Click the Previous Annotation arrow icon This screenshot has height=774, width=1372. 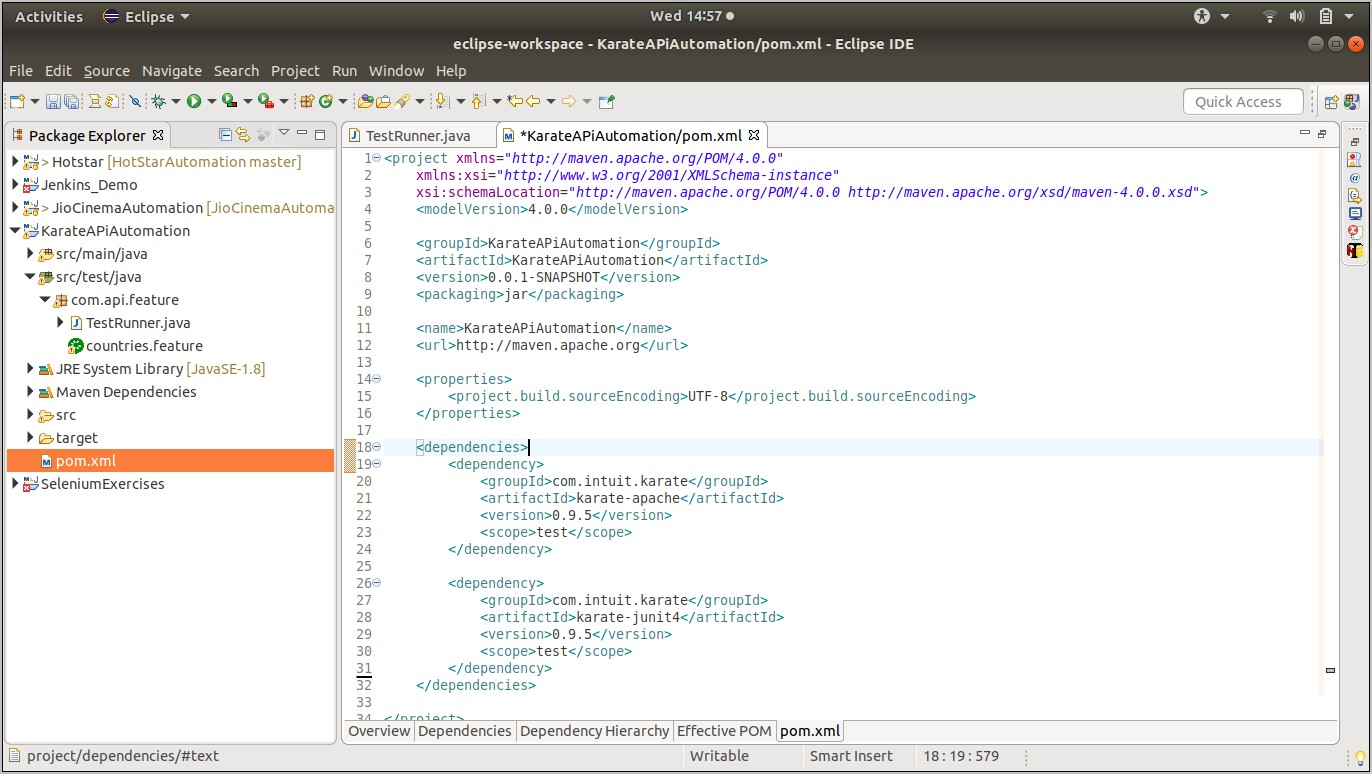pyautogui.click(x=477, y=101)
